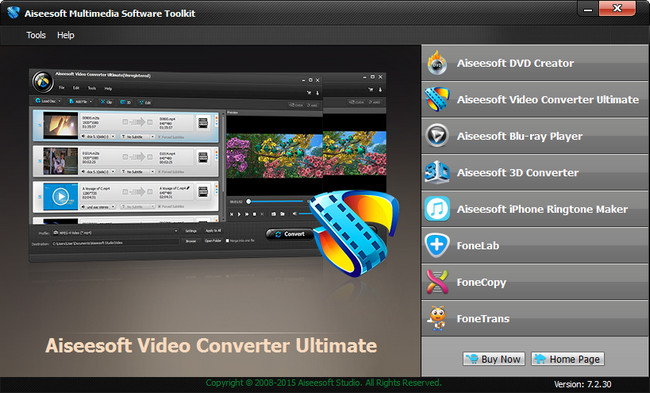This screenshot has width=650, height=393.
Task: Click the Buy Now button
Action: [494, 359]
